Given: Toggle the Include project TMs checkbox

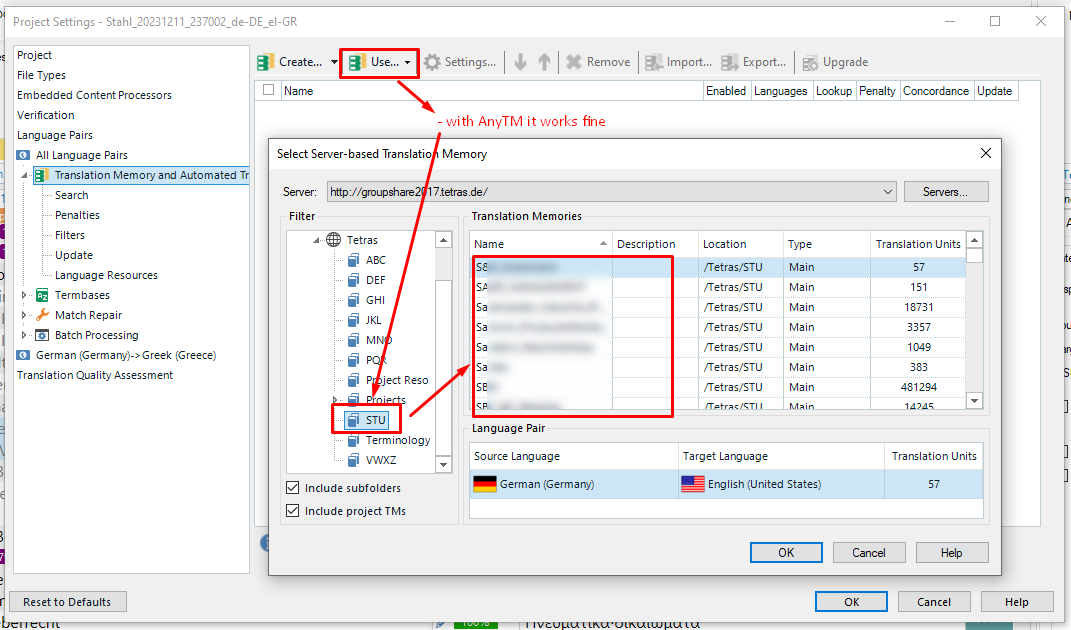Looking at the screenshot, I should [x=293, y=510].
